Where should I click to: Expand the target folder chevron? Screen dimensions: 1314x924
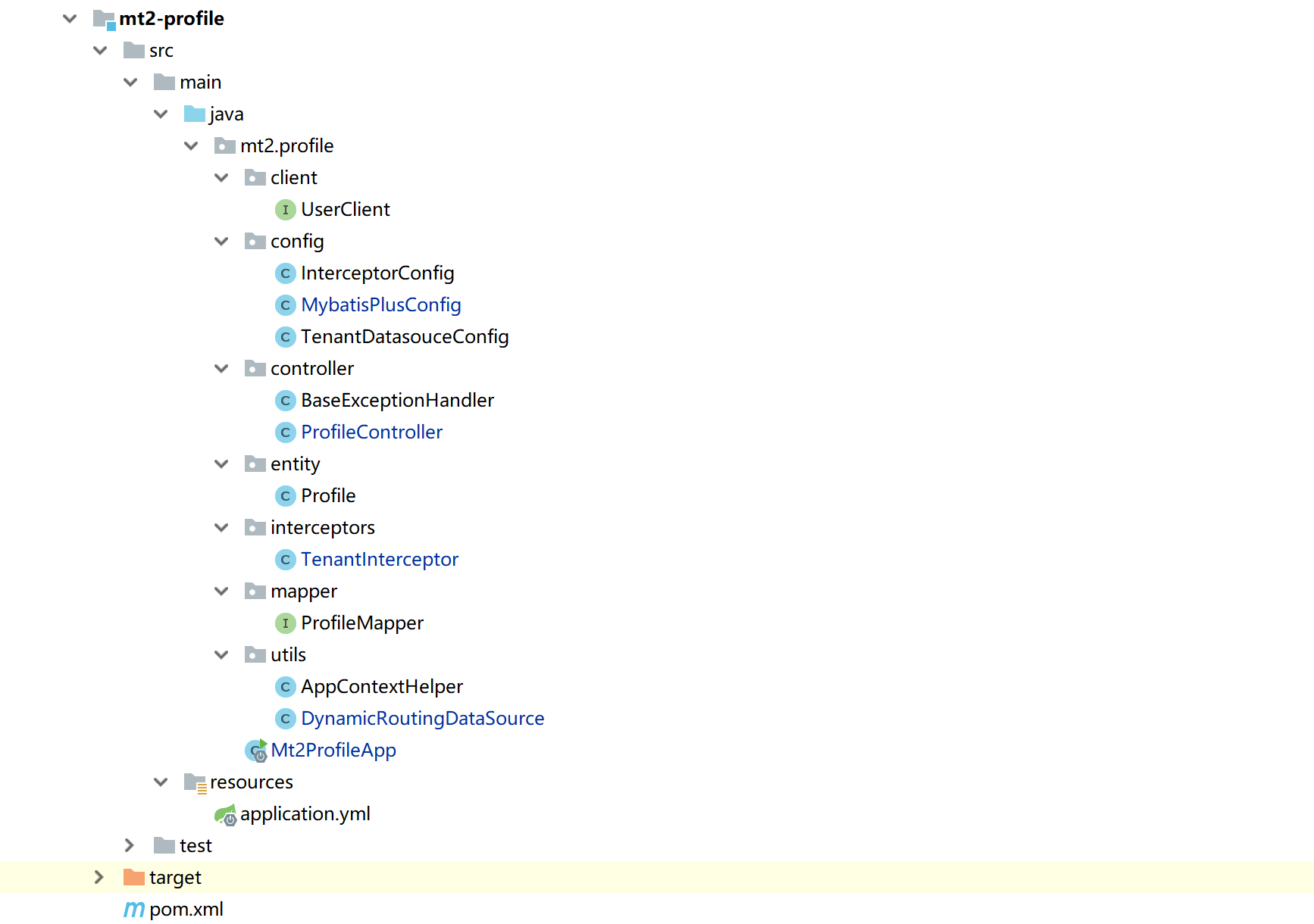pos(99,877)
